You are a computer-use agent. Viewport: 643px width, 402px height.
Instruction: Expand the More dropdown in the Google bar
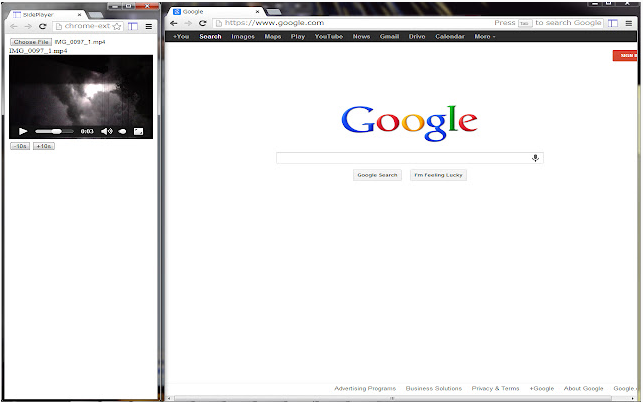pos(485,37)
